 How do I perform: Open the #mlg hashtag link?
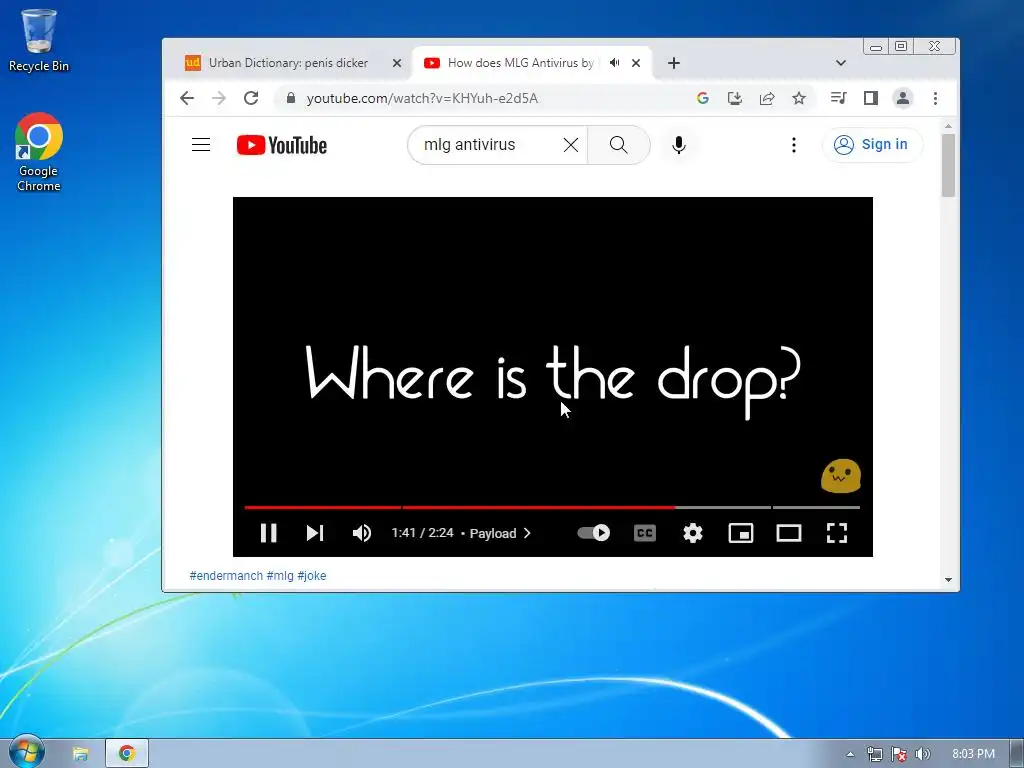click(280, 575)
